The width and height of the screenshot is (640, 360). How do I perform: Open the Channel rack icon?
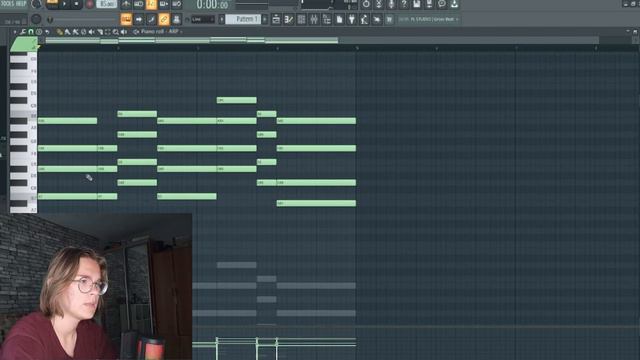[x=302, y=19]
